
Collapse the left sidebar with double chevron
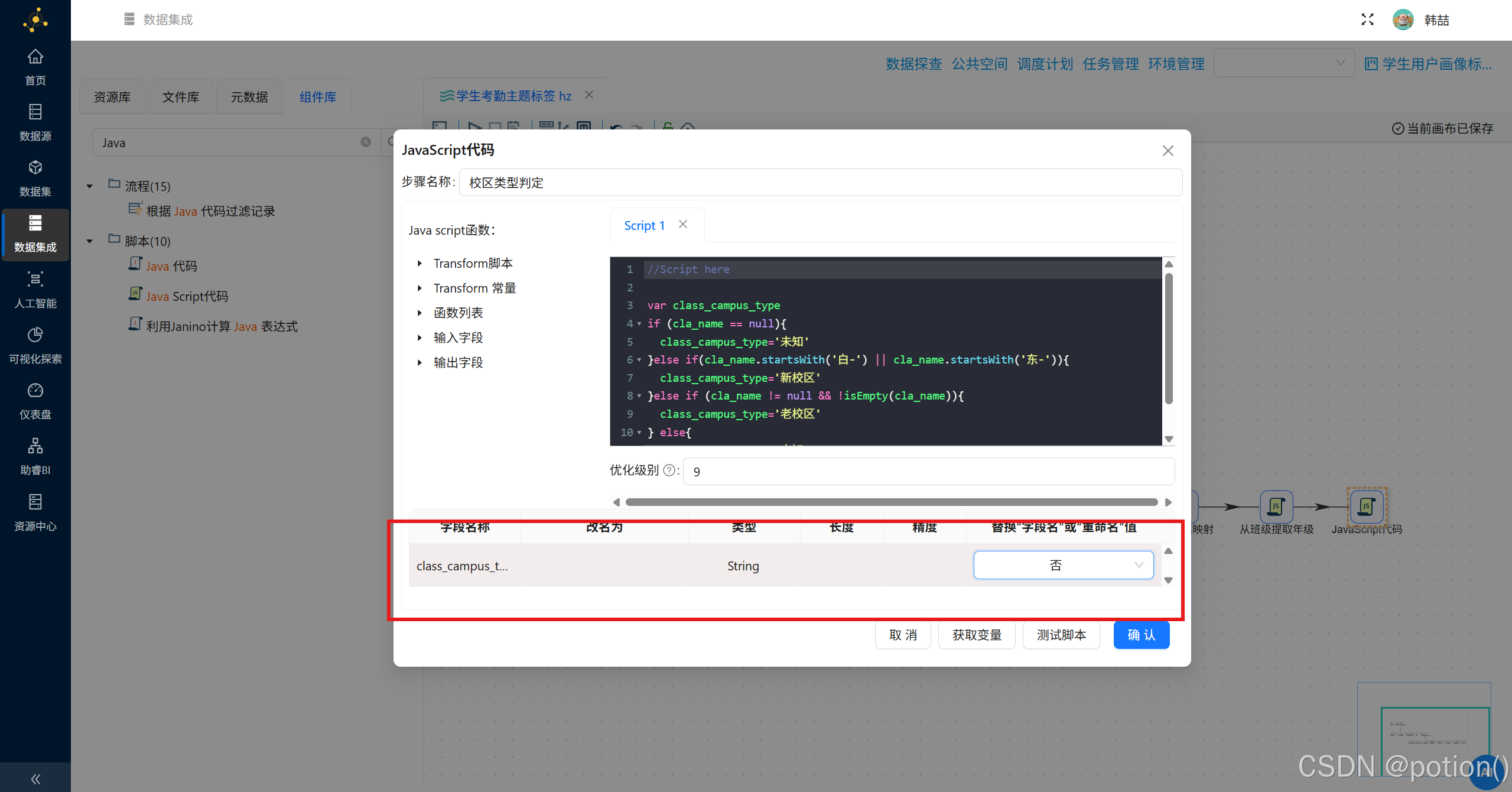(35, 778)
